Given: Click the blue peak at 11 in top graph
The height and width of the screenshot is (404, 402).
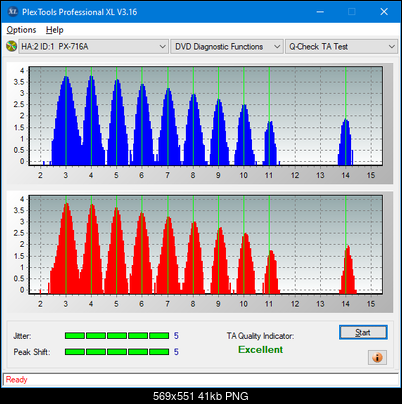Looking at the screenshot, I should point(270,143).
